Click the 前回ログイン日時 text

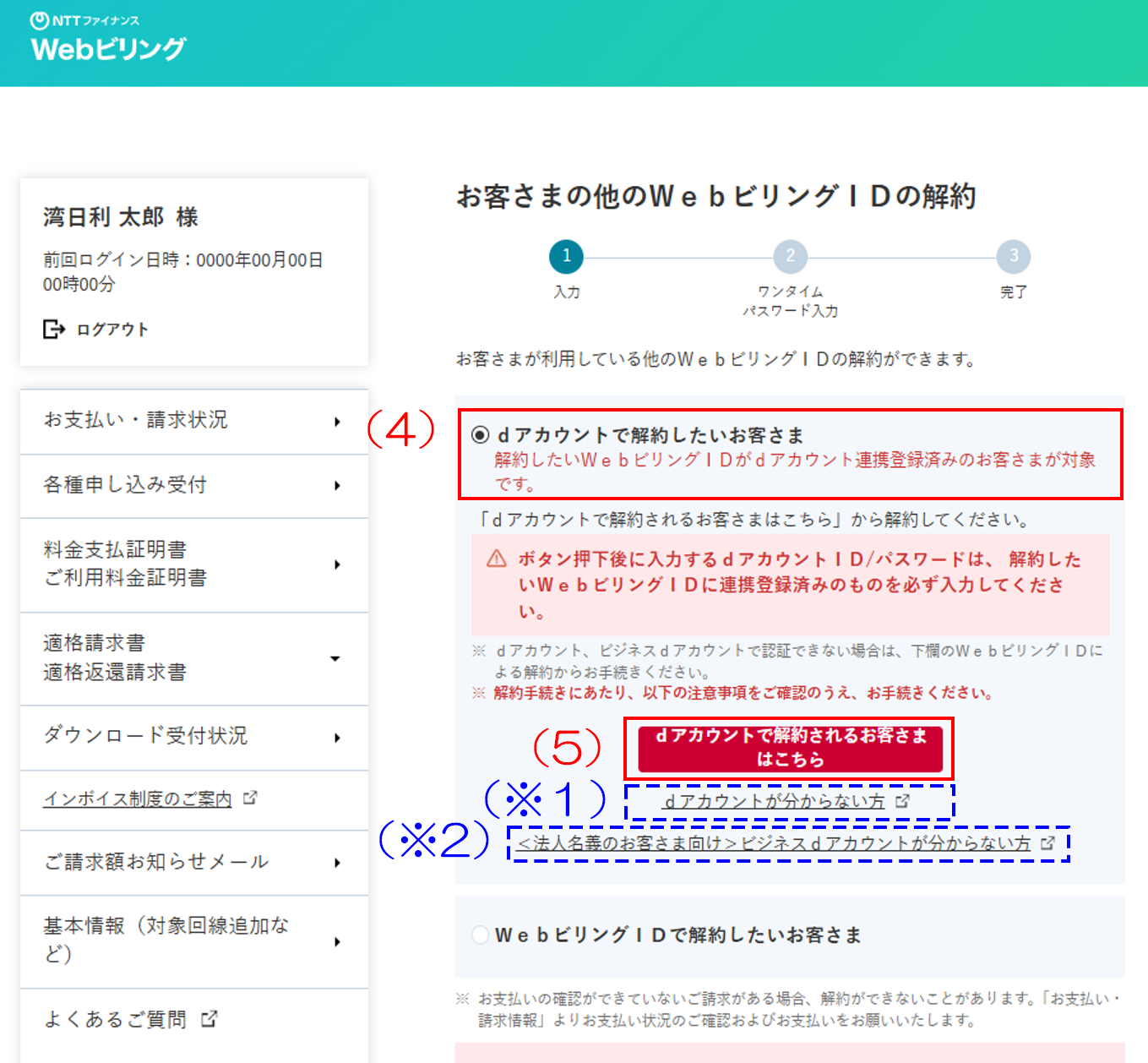click(x=183, y=272)
